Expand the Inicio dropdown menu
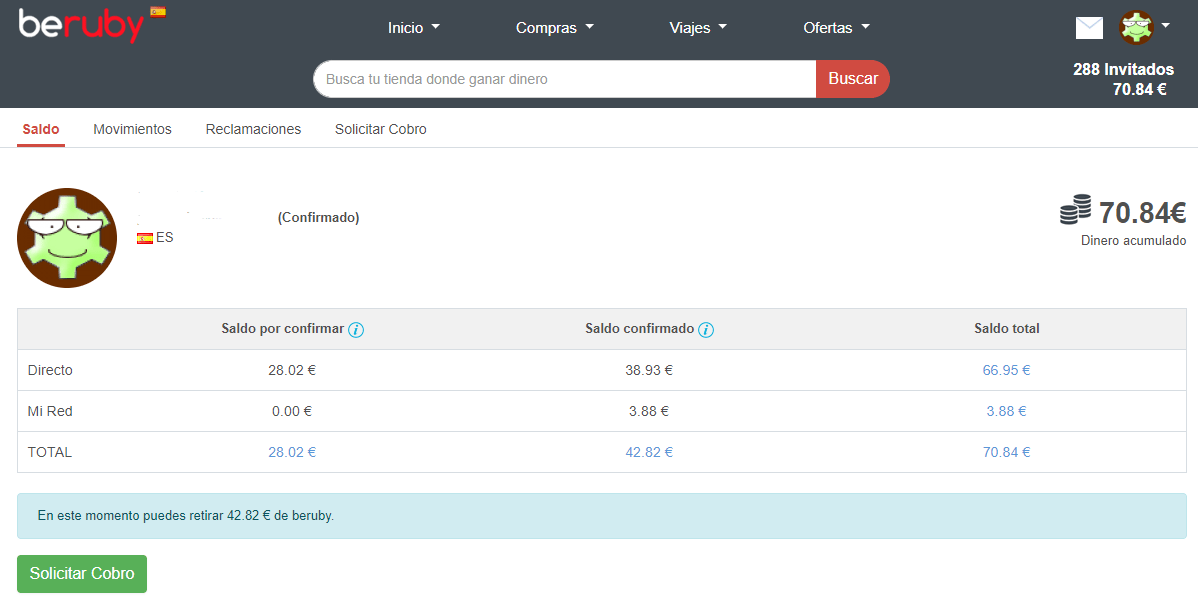The height and width of the screenshot is (603, 1198). click(x=413, y=28)
